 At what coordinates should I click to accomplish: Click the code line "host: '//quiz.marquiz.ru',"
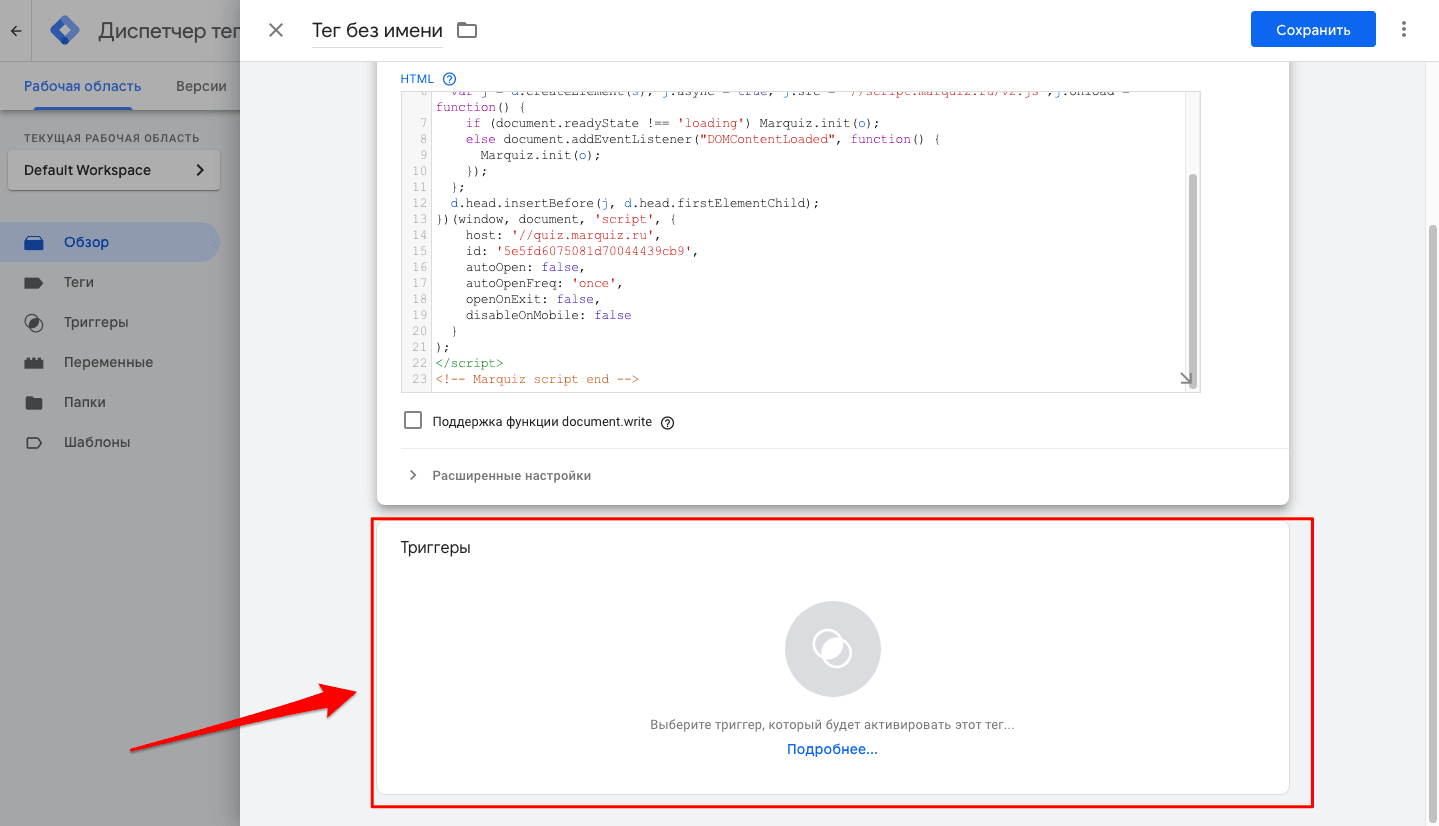[x=563, y=235]
